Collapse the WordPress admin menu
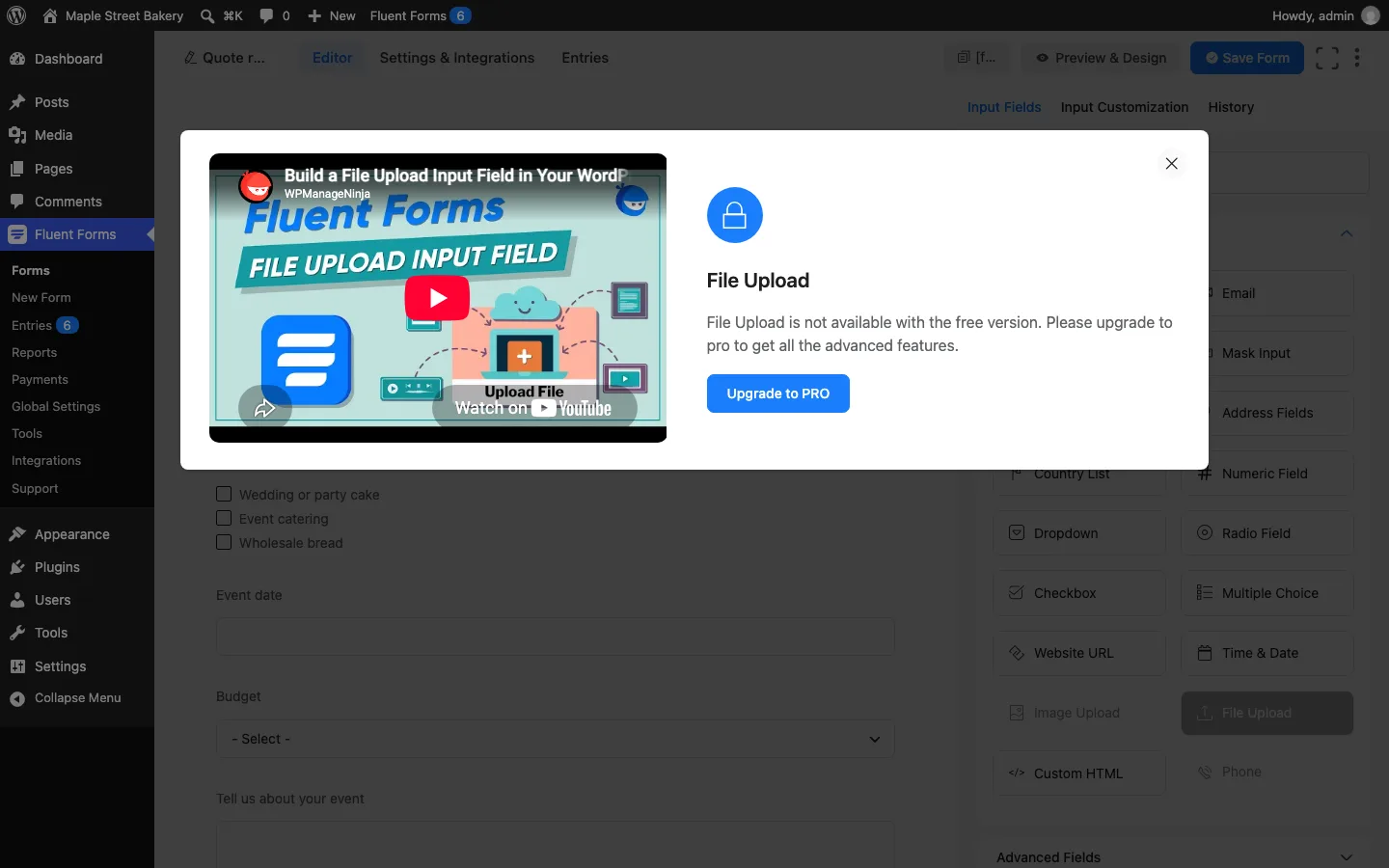The height and width of the screenshot is (868, 1389). tap(77, 698)
